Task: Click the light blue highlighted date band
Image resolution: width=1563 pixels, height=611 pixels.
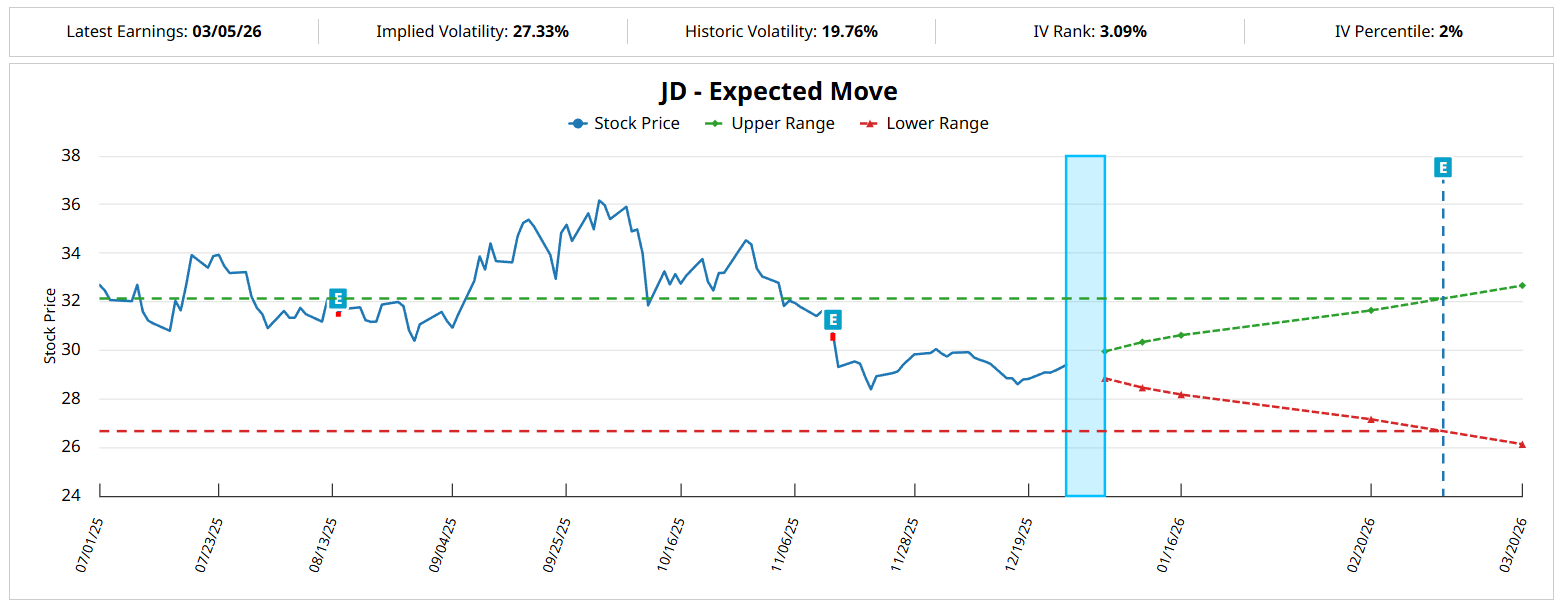Action: pyautogui.click(x=1085, y=326)
